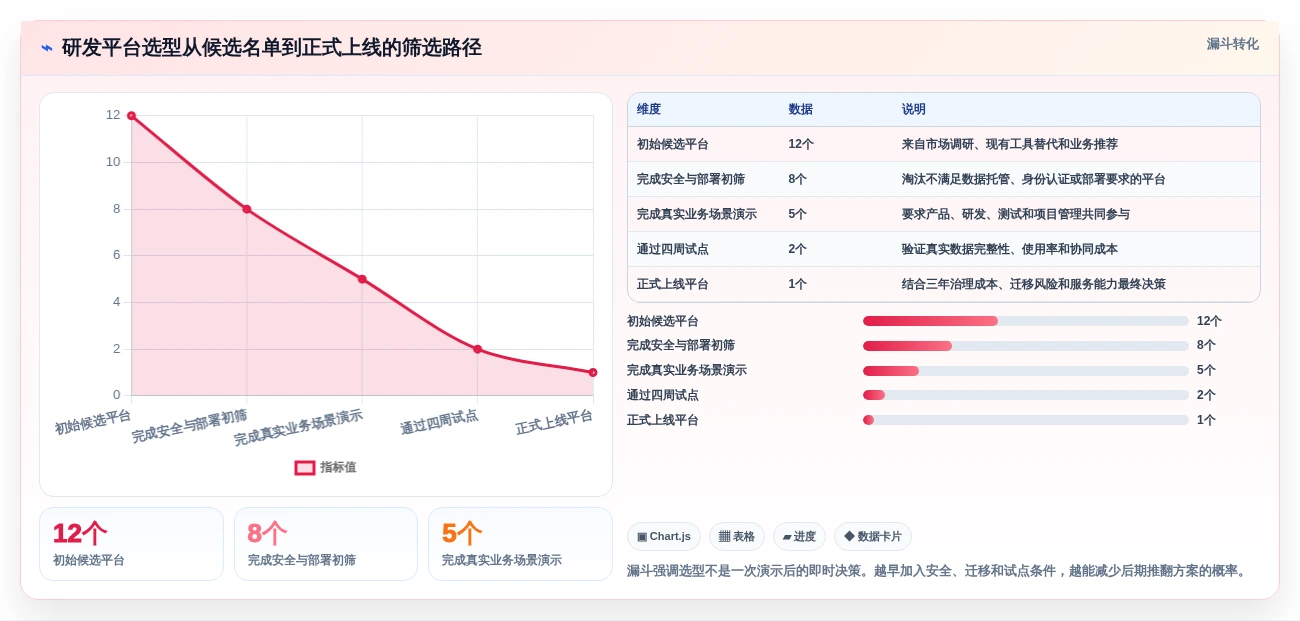Click description 要求产品、研发、测试和项目管理共同参与

click(x=1016, y=214)
